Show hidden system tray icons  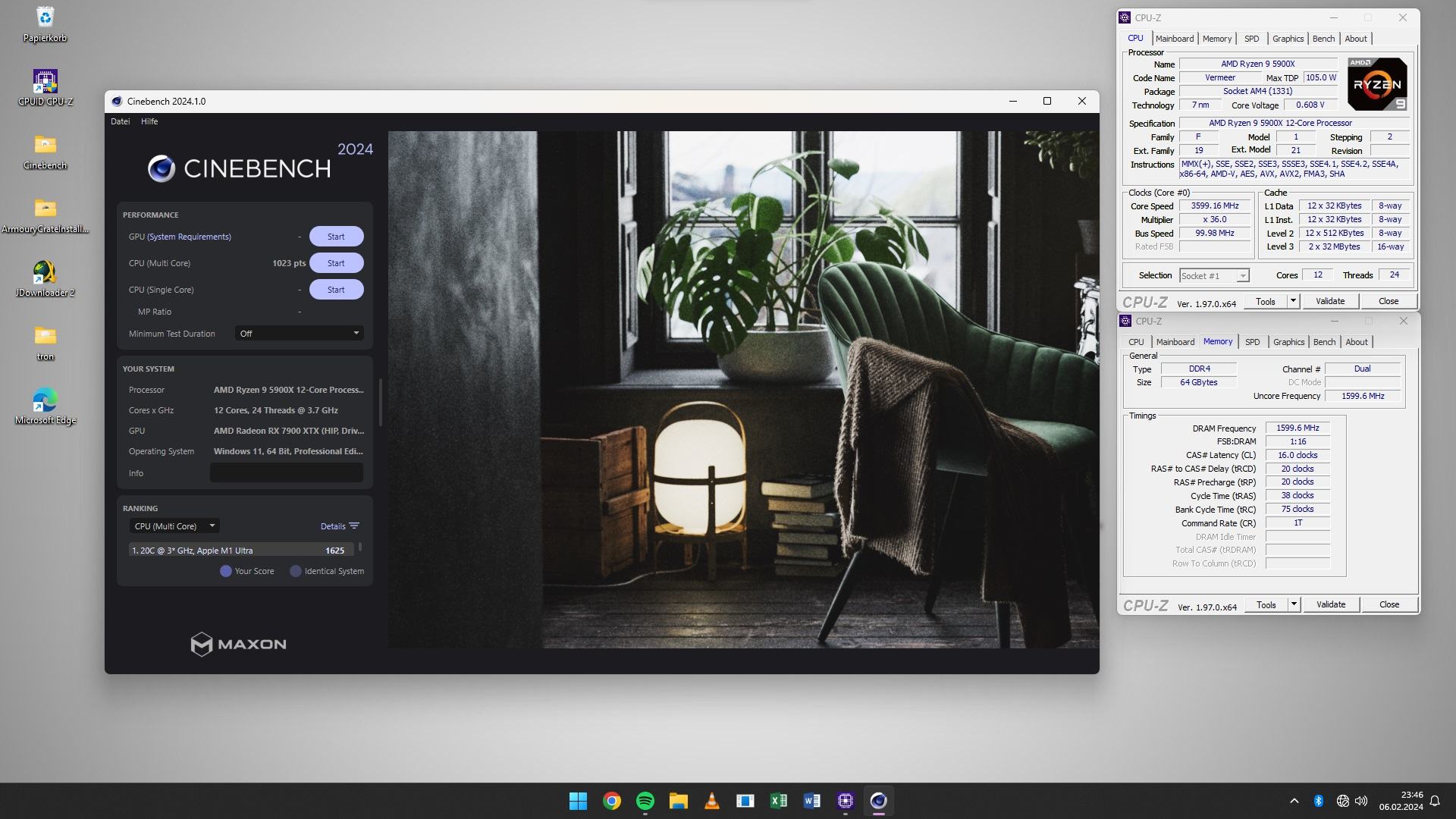tap(1294, 801)
